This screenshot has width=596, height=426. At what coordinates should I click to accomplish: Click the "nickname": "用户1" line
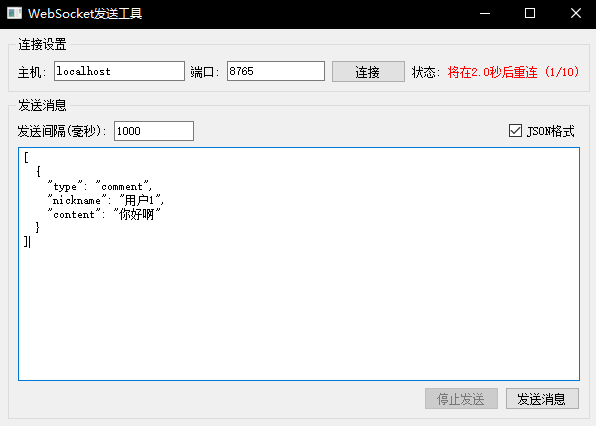pyautogui.click(x=106, y=200)
